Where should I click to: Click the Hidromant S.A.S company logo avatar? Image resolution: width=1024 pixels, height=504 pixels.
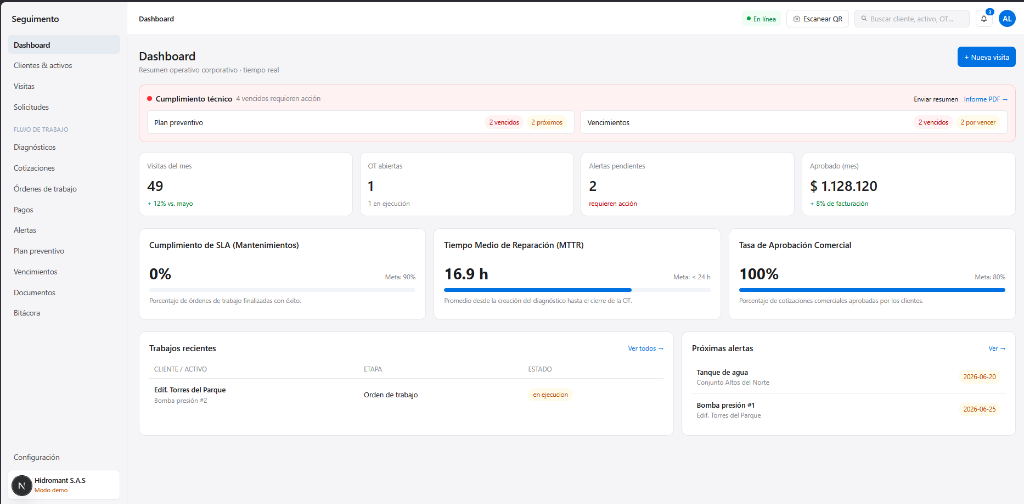(22, 485)
